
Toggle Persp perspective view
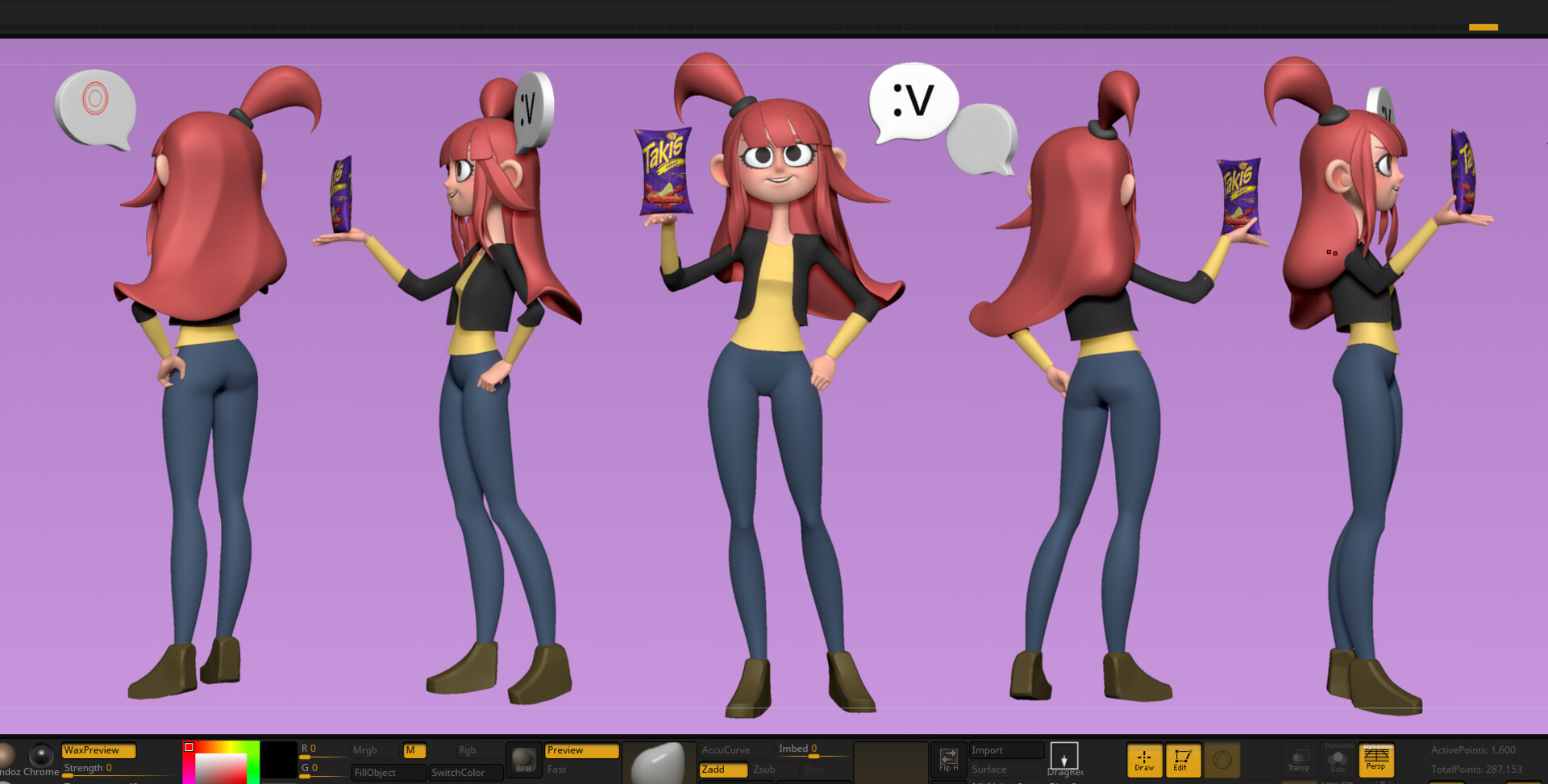coord(1377,761)
